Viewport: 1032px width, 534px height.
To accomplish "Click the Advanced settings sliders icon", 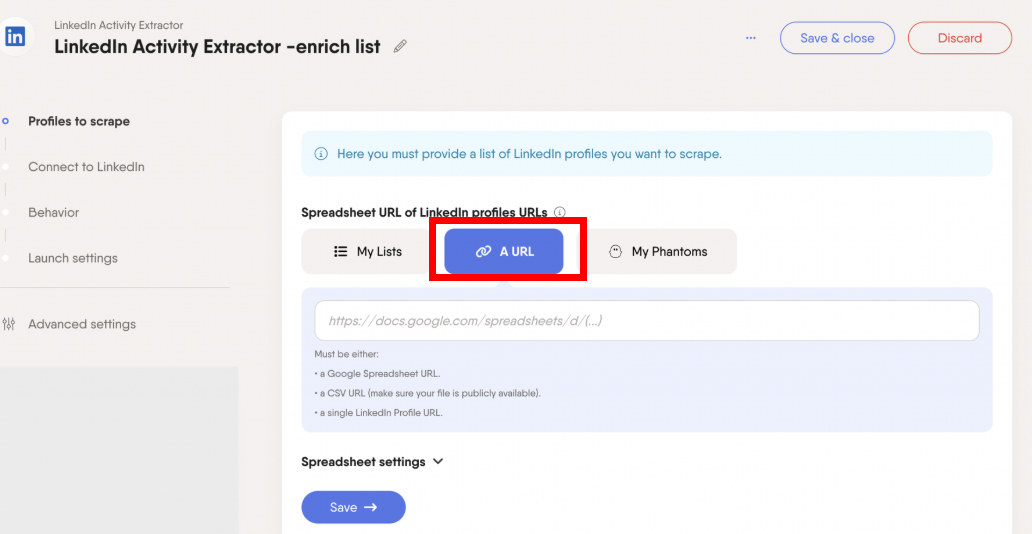I will coord(10,324).
